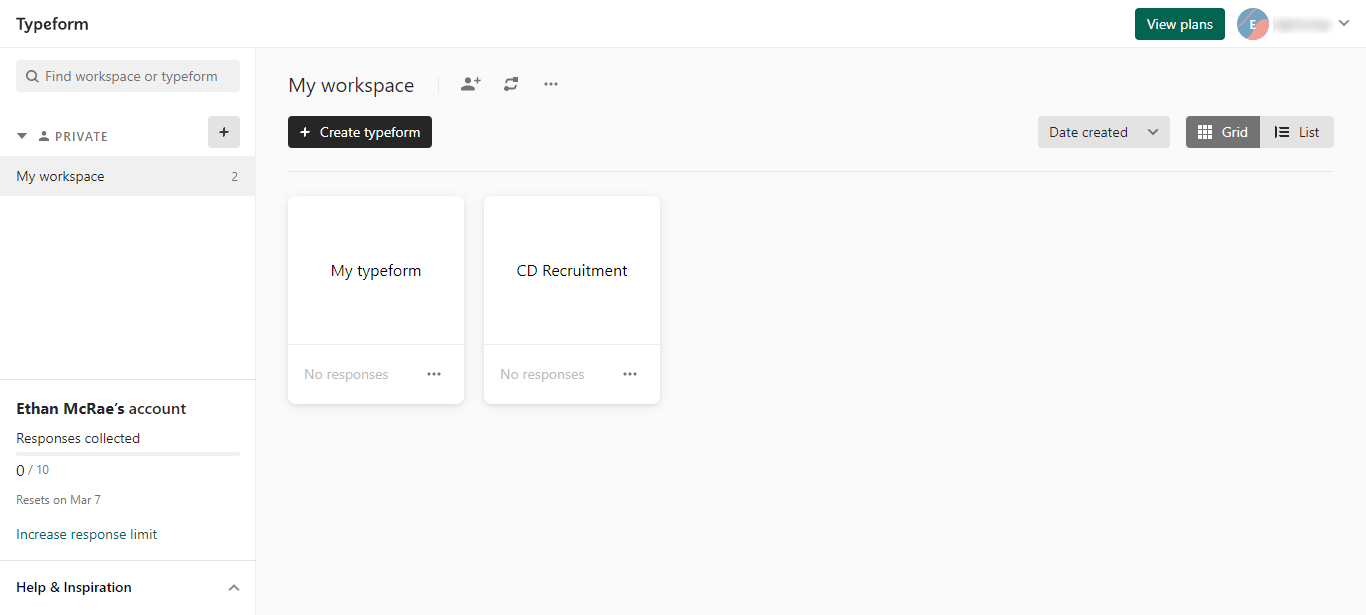Click No responses on CD Recruitment card
The height and width of the screenshot is (615, 1366).
point(542,374)
